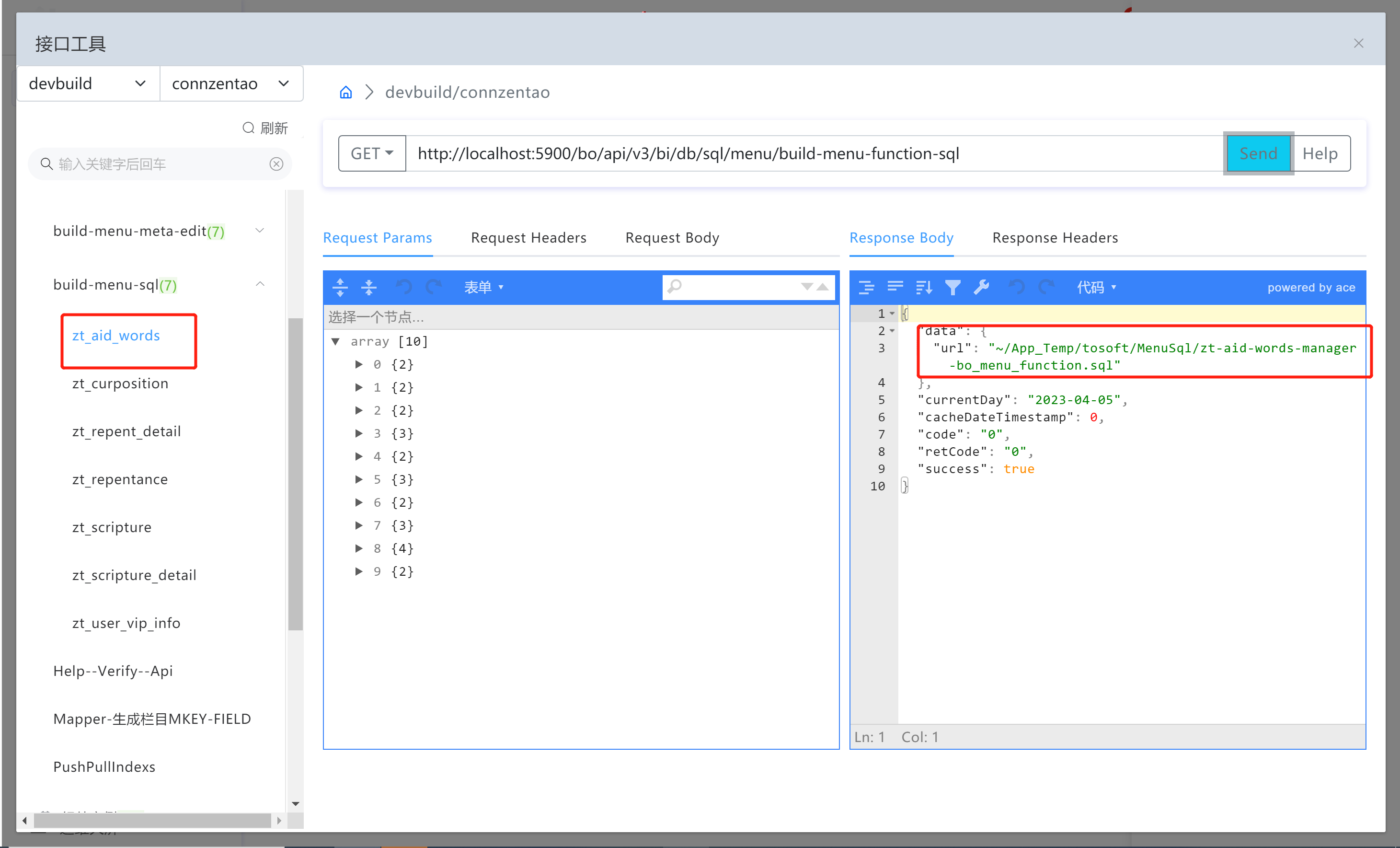The image size is (1400, 848).
Task: Fold line 1 in response code
Action: pyautogui.click(x=892, y=313)
